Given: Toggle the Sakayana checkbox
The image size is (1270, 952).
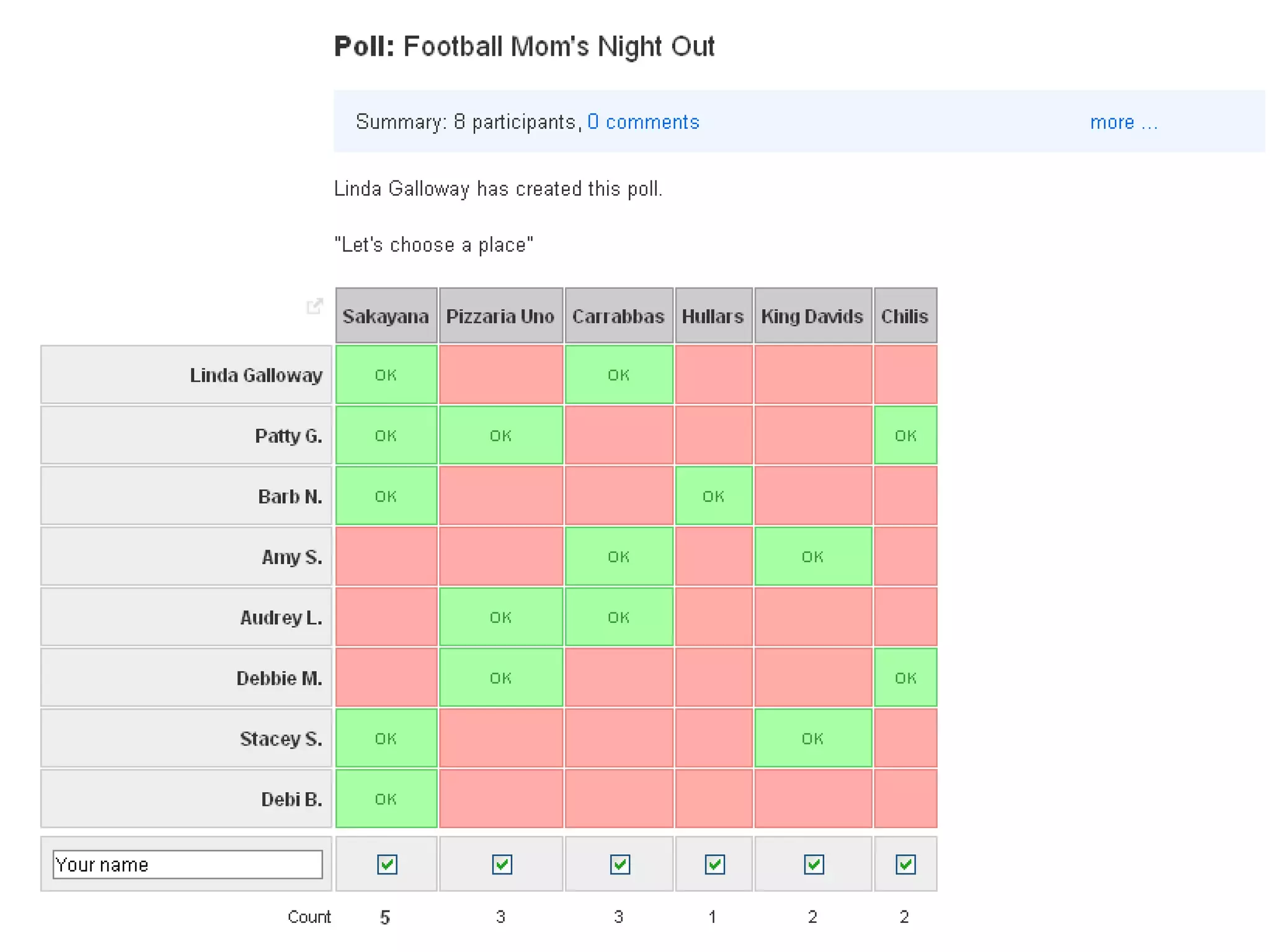Looking at the screenshot, I should 387,864.
